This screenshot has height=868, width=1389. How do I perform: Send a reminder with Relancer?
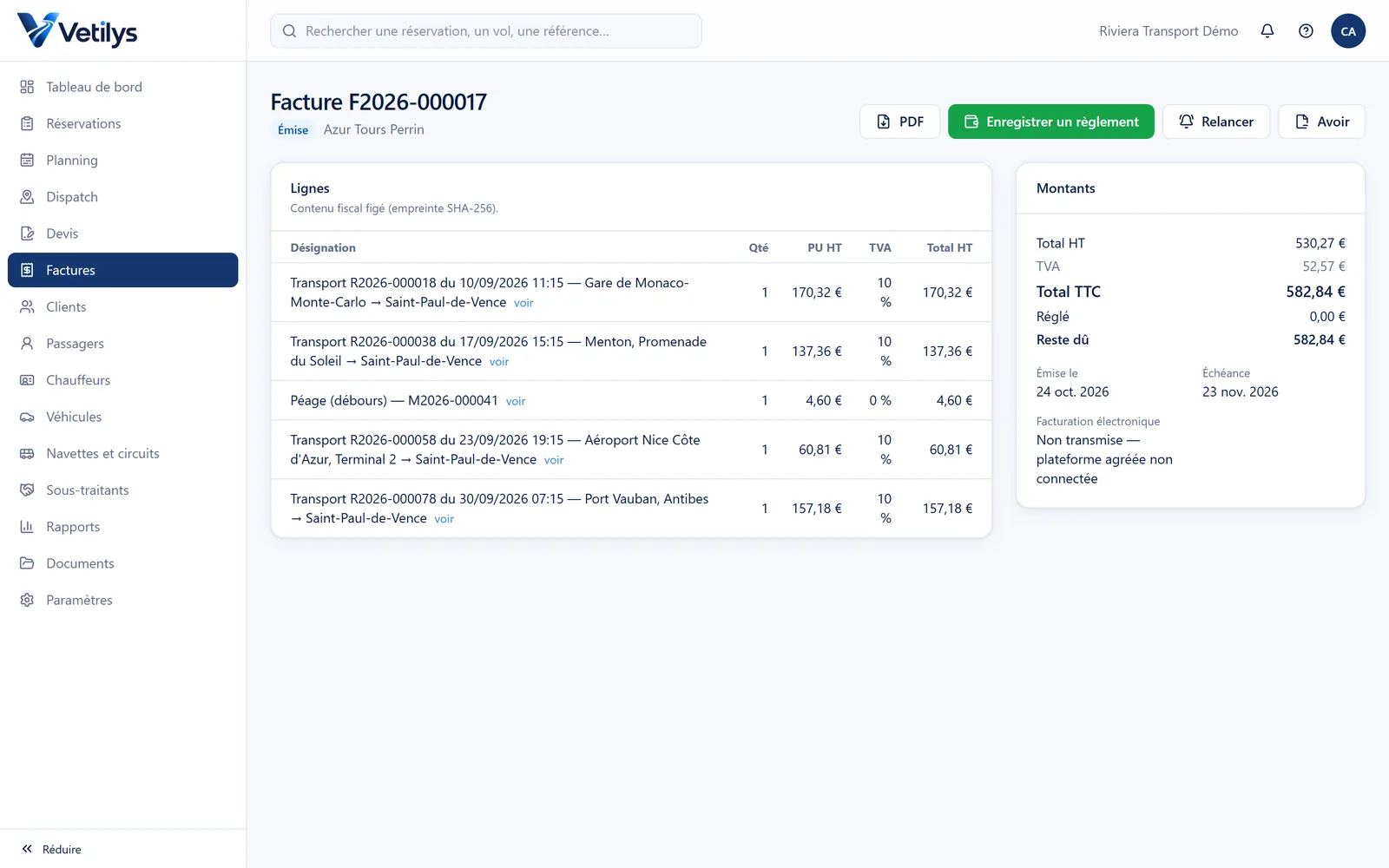click(x=1216, y=122)
